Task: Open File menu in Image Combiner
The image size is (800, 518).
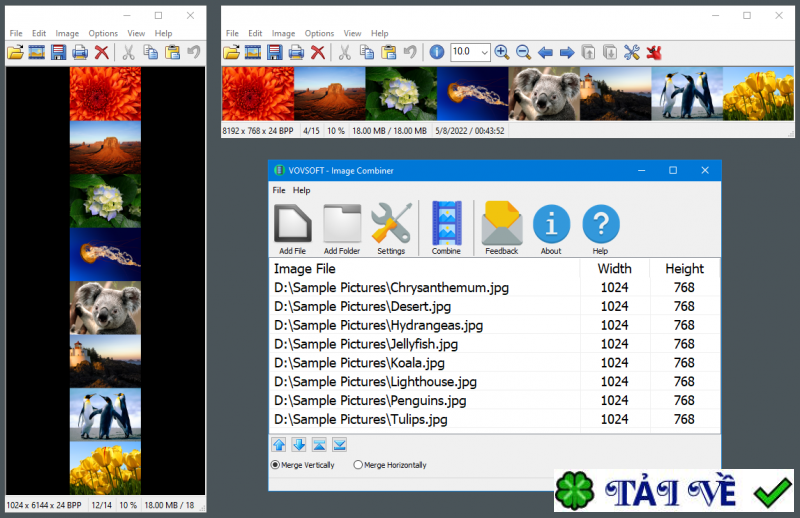Action: click(x=279, y=190)
